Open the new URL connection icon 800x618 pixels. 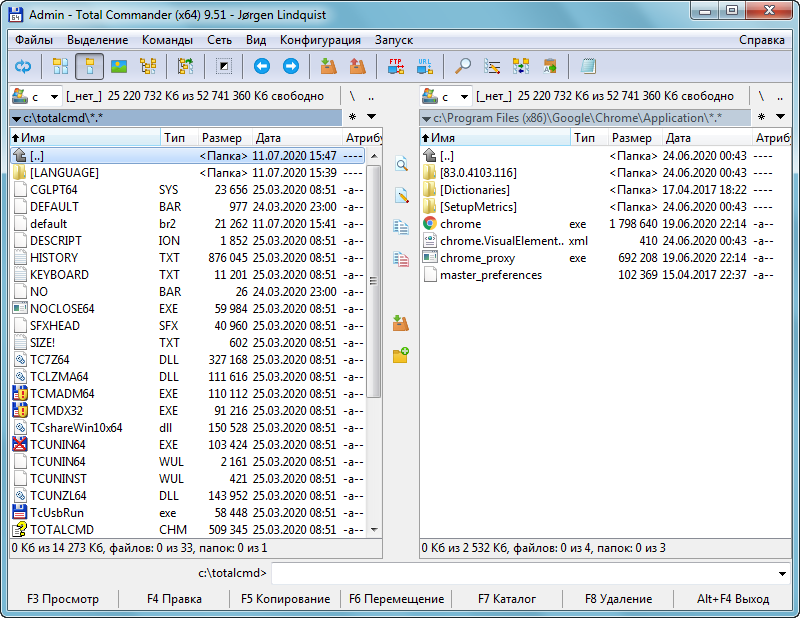point(424,66)
